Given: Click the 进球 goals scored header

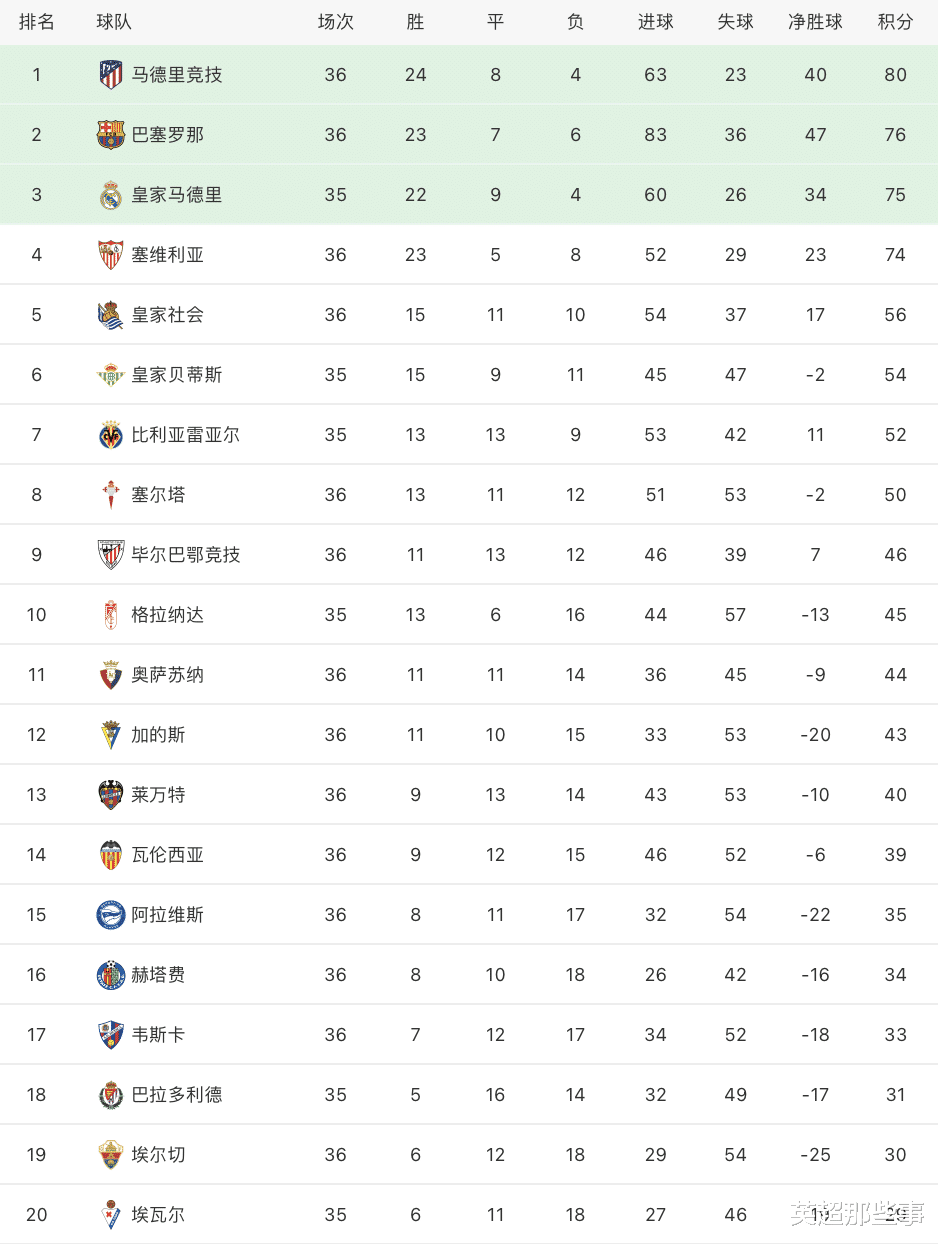Looking at the screenshot, I should [655, 22].
